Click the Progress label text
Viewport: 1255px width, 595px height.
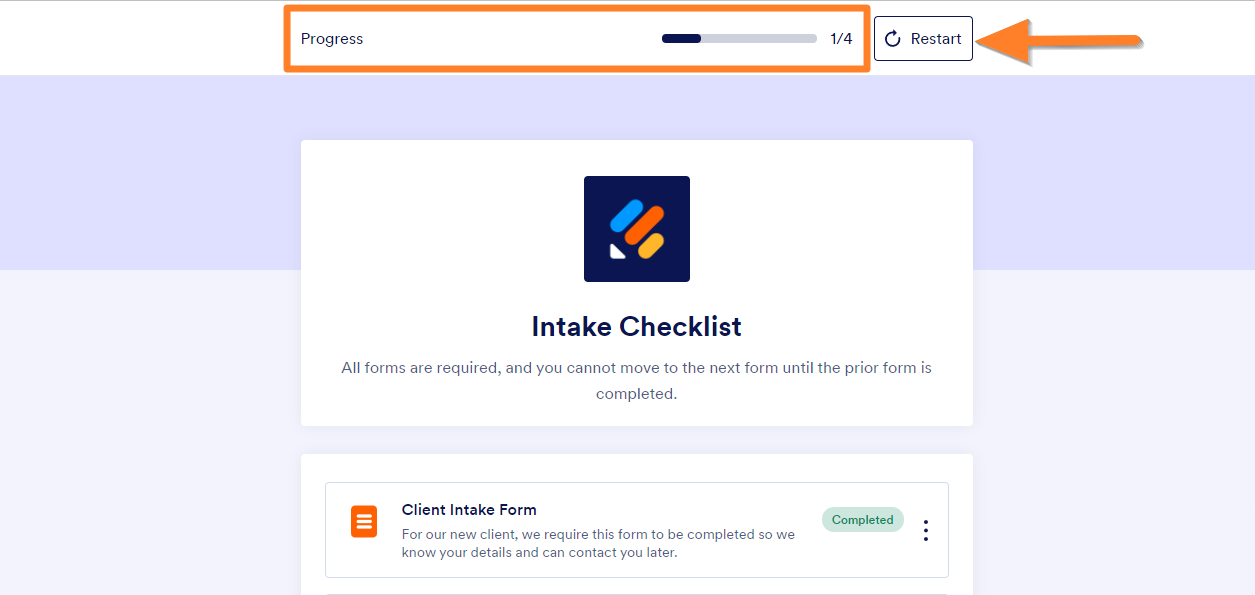(332, 39)
